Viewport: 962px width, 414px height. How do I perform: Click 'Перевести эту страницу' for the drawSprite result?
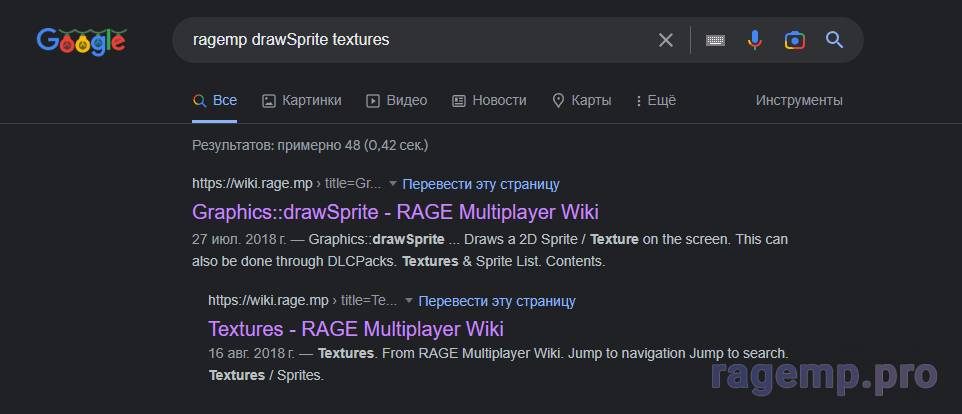481,184
